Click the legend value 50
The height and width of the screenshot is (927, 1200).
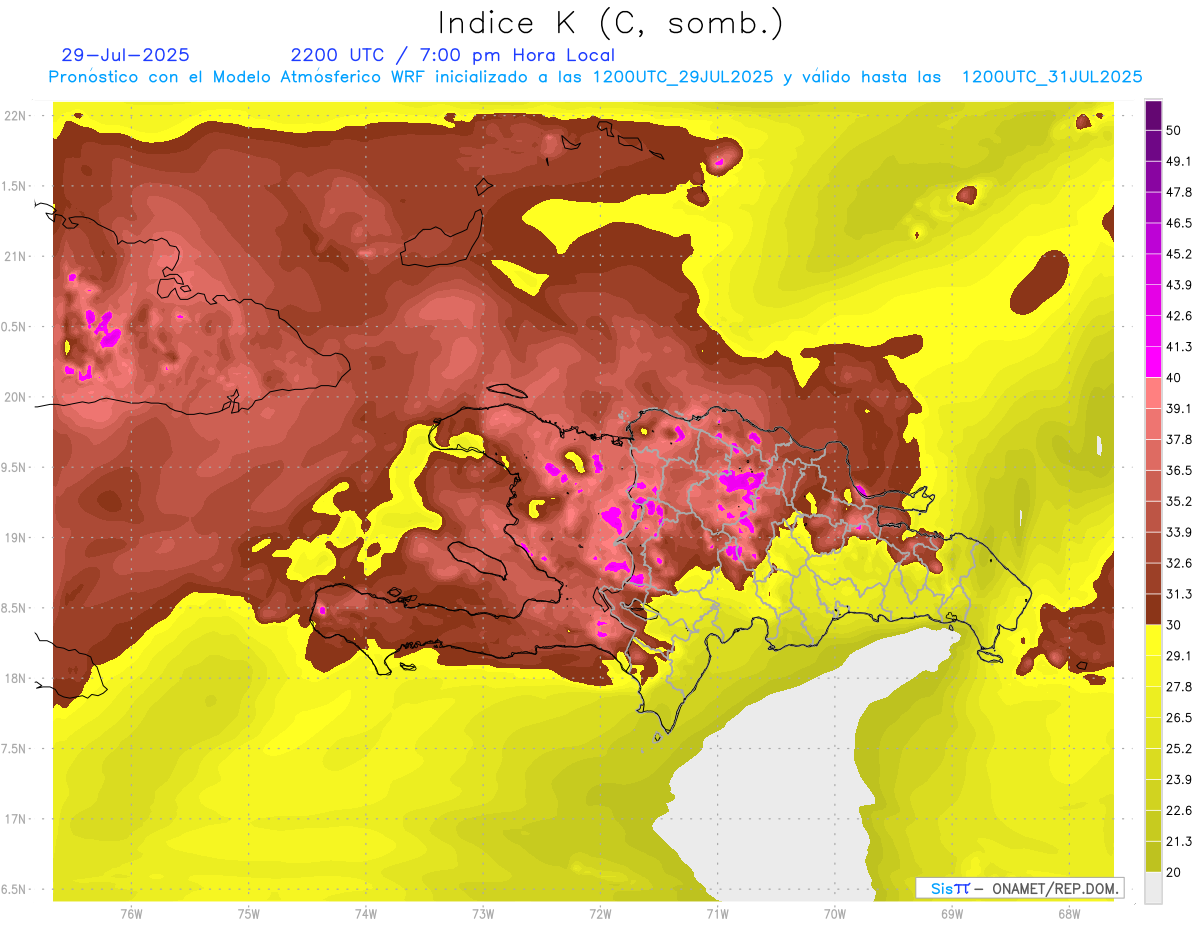pyautogui.click(x=1173, y=130)
